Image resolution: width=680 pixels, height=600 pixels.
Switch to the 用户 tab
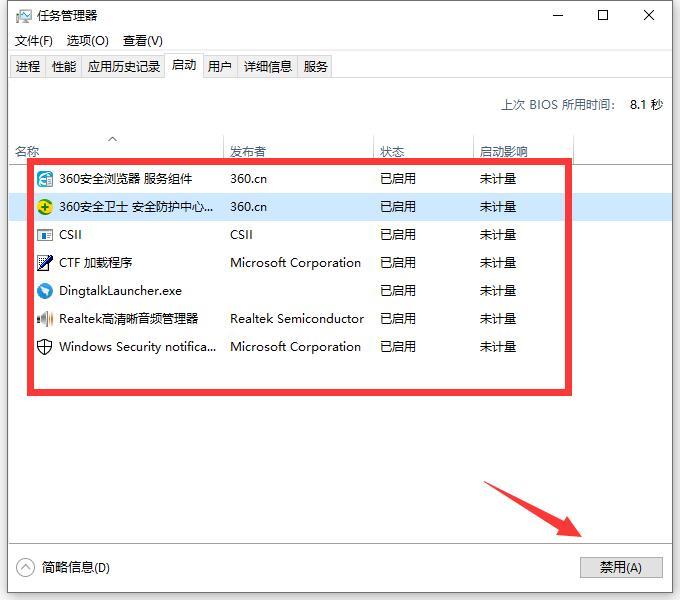point(219,66)
